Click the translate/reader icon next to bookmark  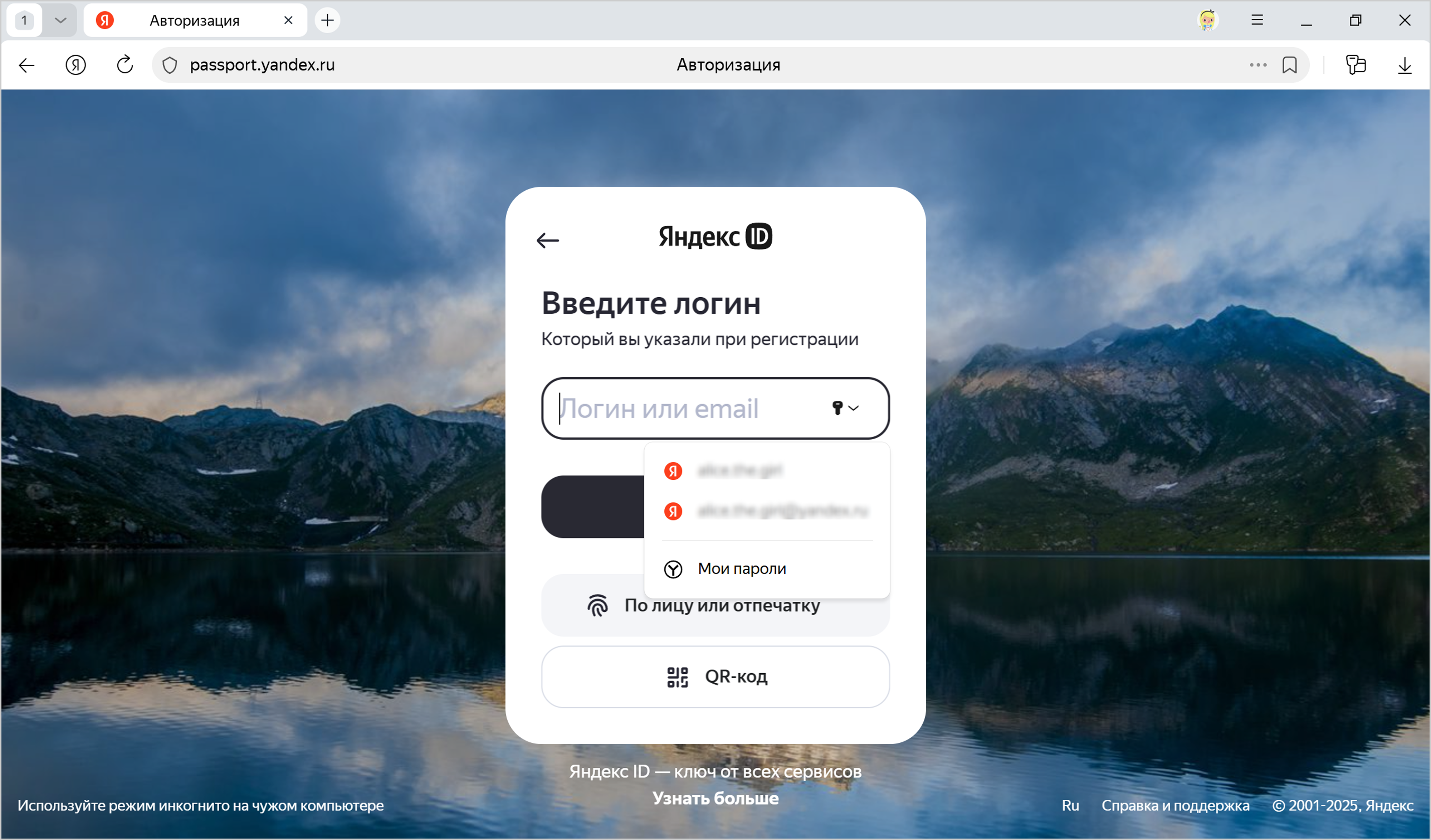(x=1356, y=65)
